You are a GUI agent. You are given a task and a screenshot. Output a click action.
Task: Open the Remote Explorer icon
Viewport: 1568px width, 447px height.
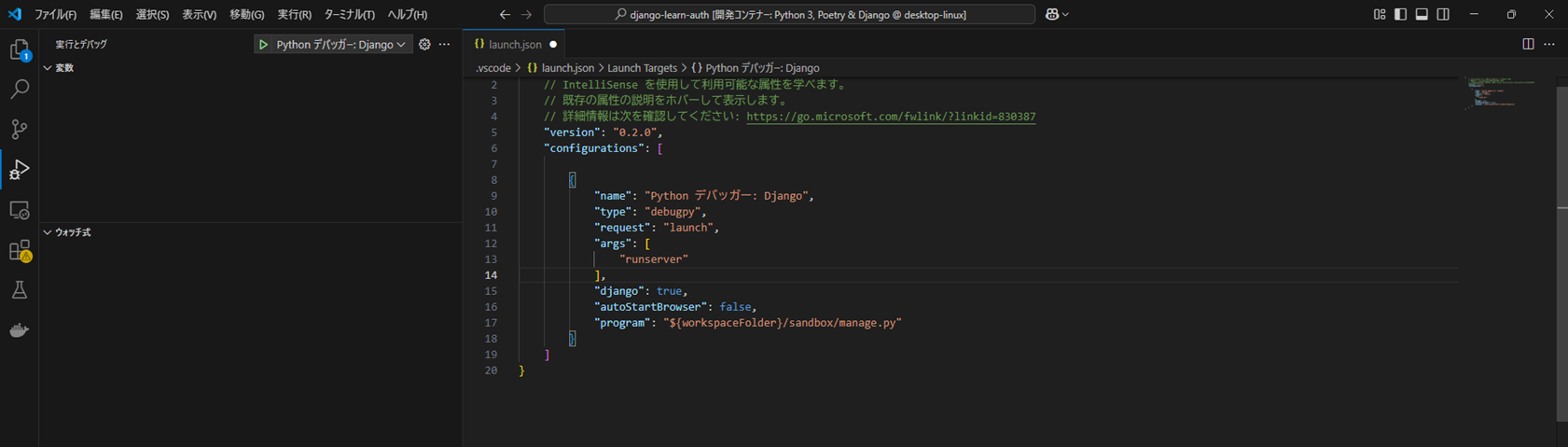click(20, 210)
